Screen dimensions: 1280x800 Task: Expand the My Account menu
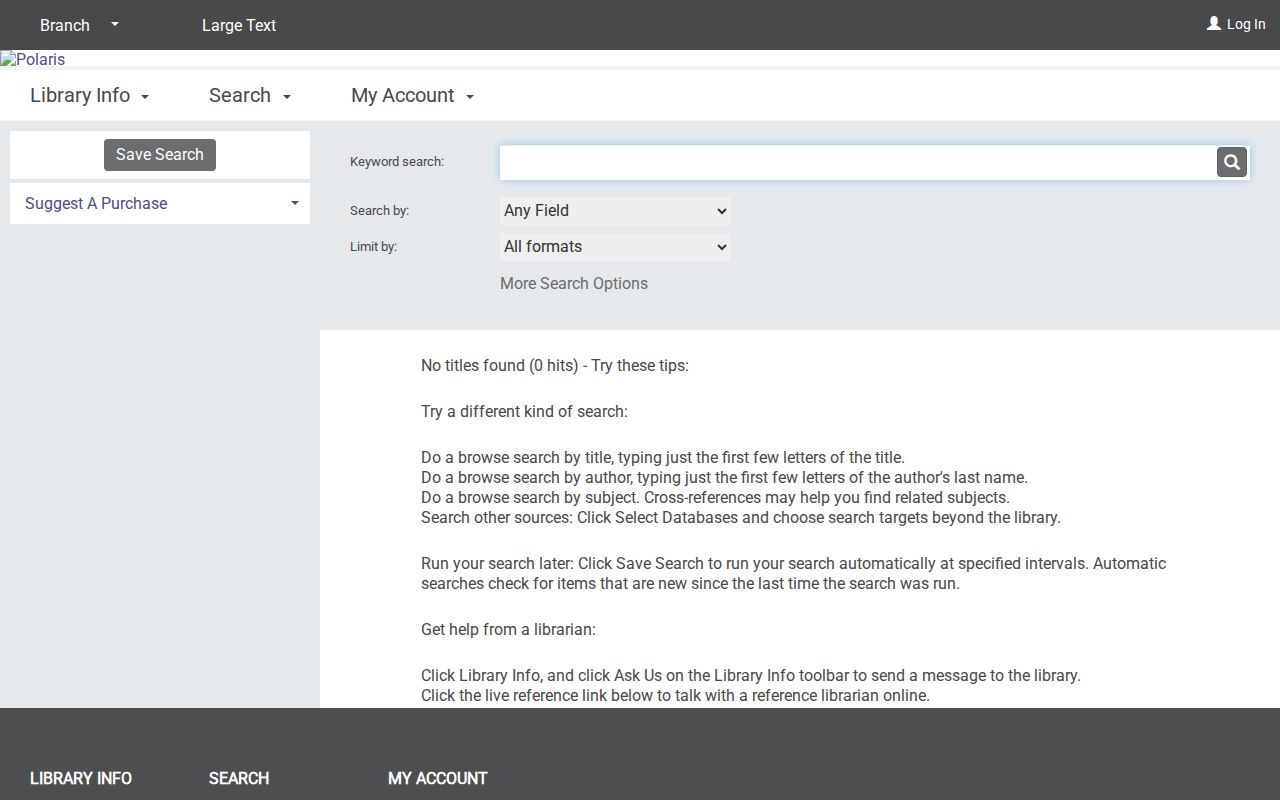(413, 95)
